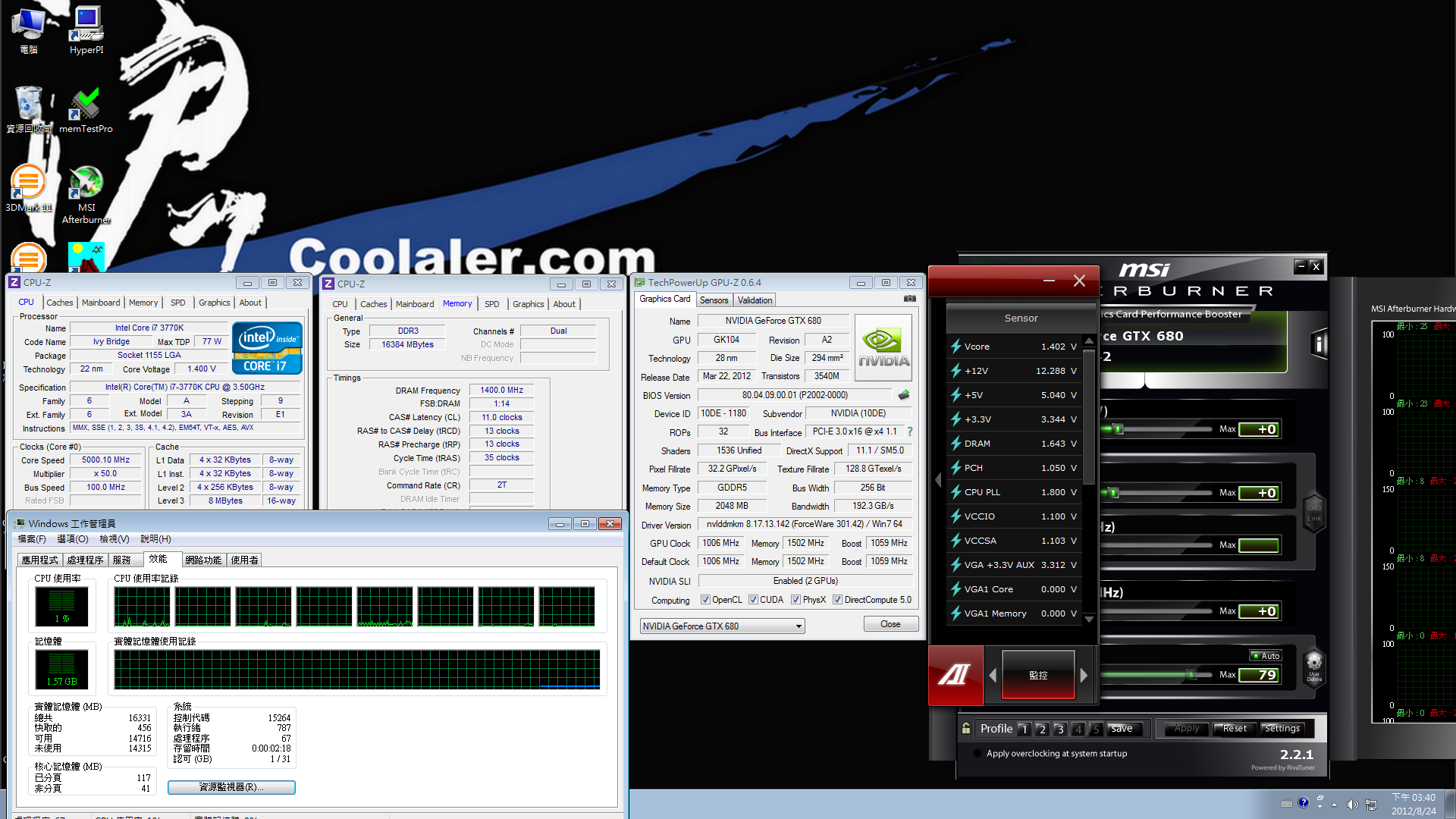Toggle the OpenCL checkbox in GPU-Z
1456x819 pixels.
(705, 600)
